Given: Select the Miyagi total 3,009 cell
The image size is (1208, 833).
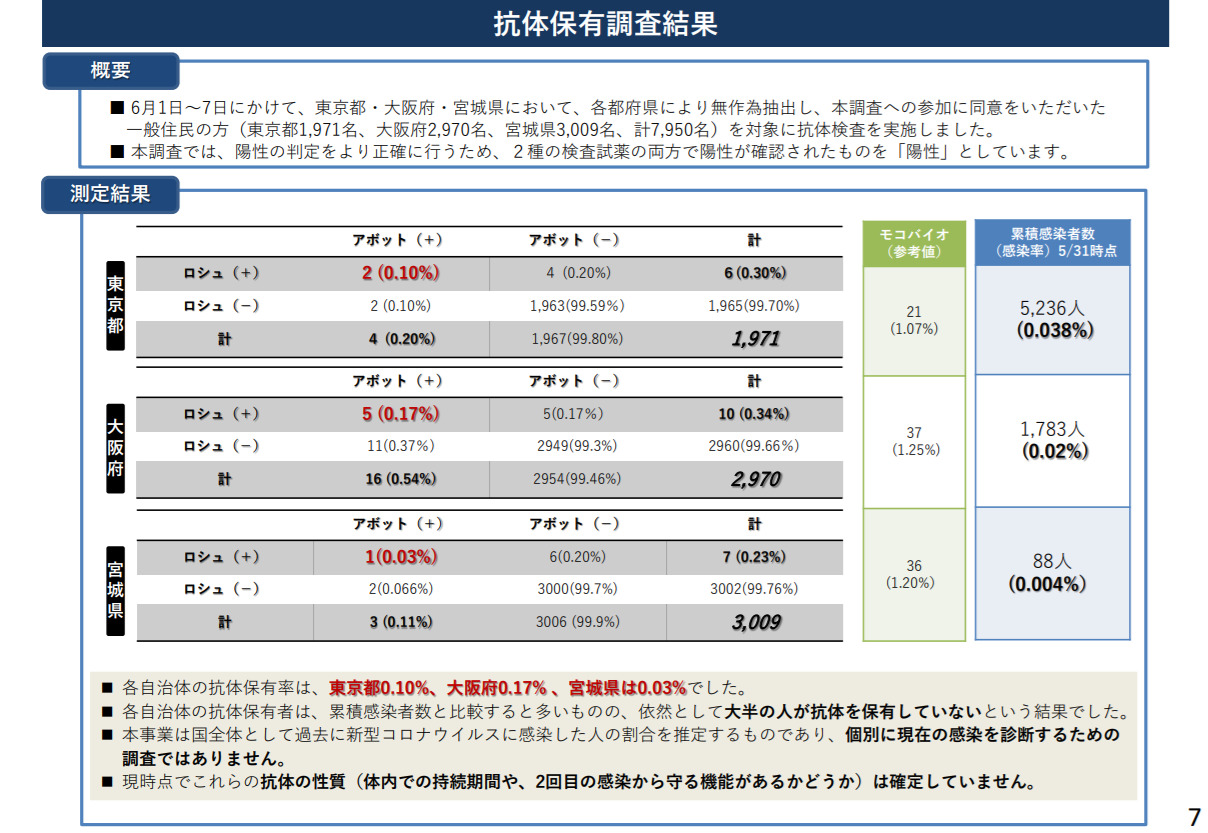Looking at the screenshot, I should click(x=754, y=622).
